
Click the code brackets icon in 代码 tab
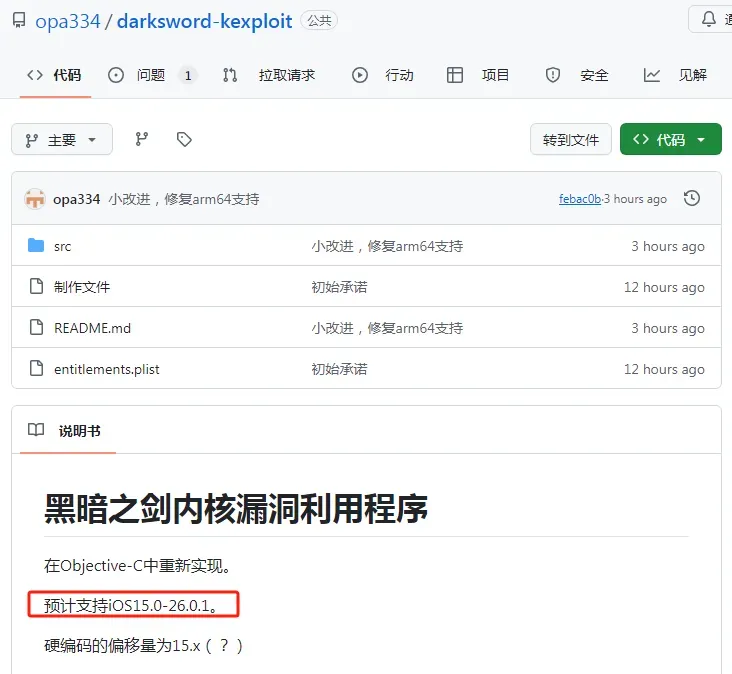pos(35,75)
